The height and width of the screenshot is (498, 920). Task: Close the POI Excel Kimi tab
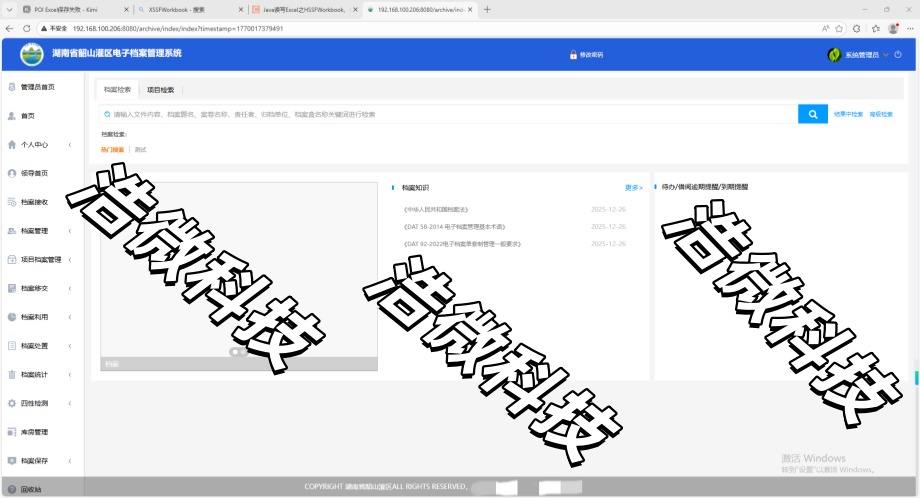[126, 9]
